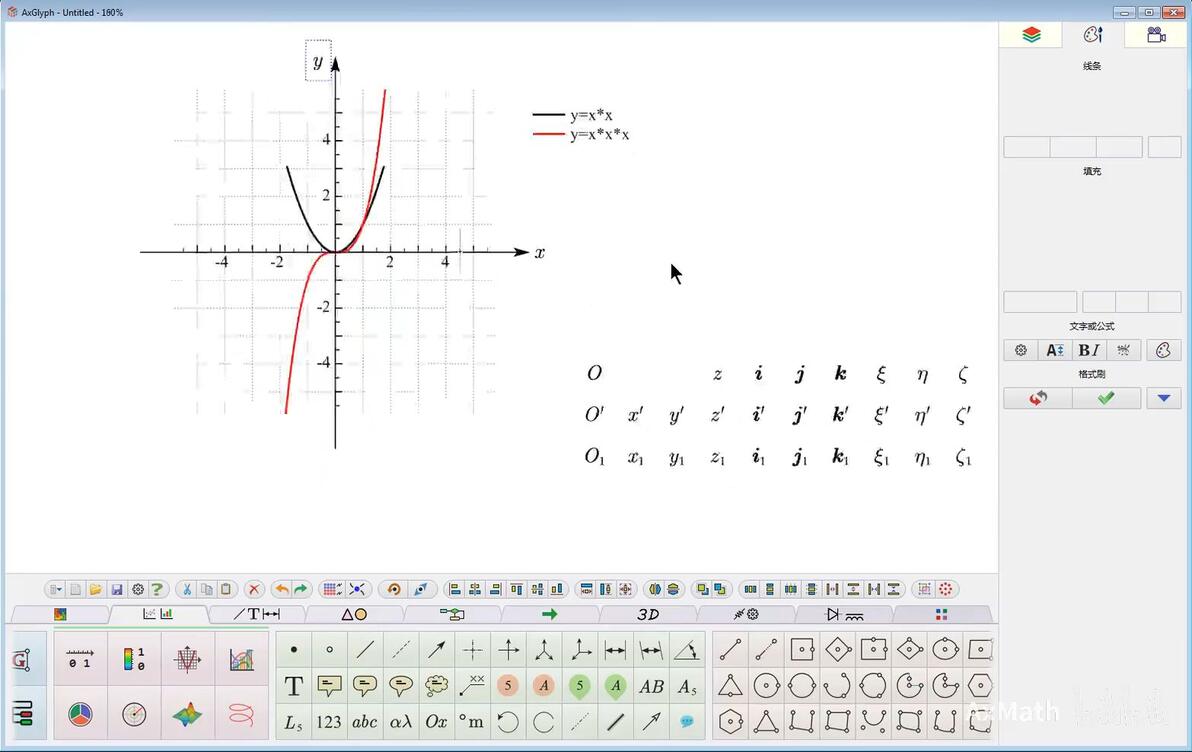Viewport: 1192px width, 752px height.
Task: Open the triangle and circle shapes tab
Action: pos(354,614)
